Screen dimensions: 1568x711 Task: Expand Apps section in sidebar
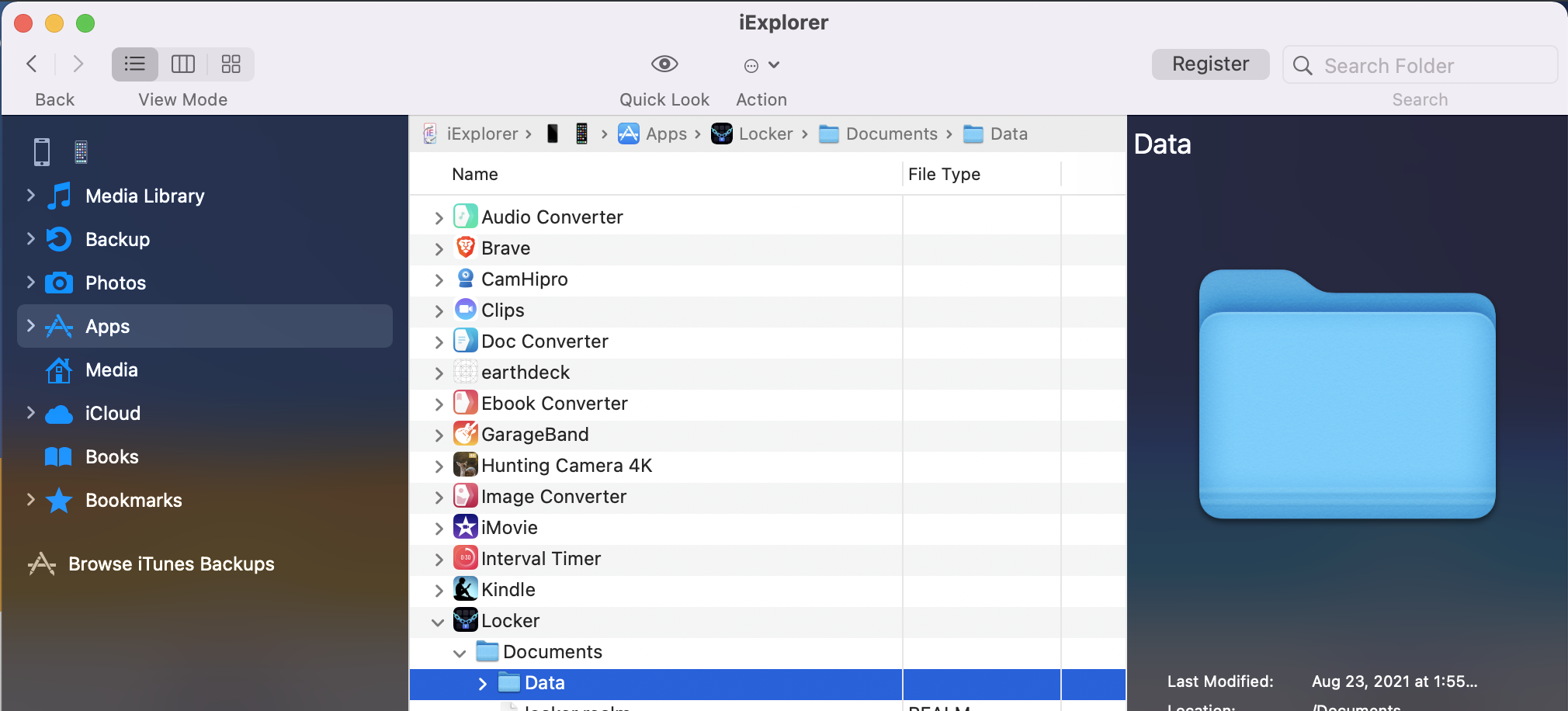(31, 326)
